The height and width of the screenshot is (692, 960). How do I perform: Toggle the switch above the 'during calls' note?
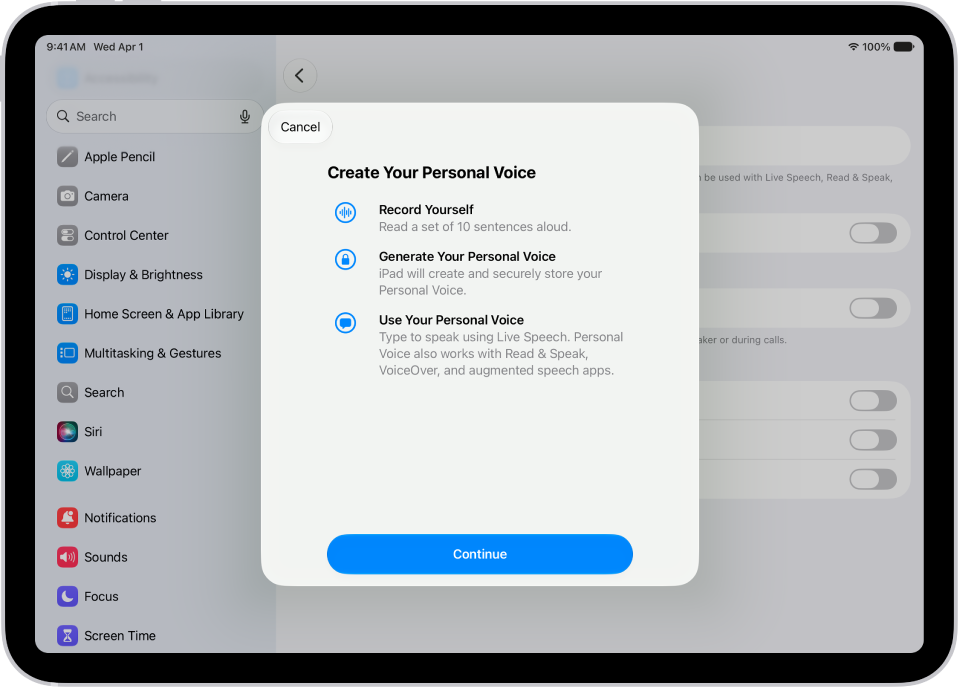click(873, 309)
